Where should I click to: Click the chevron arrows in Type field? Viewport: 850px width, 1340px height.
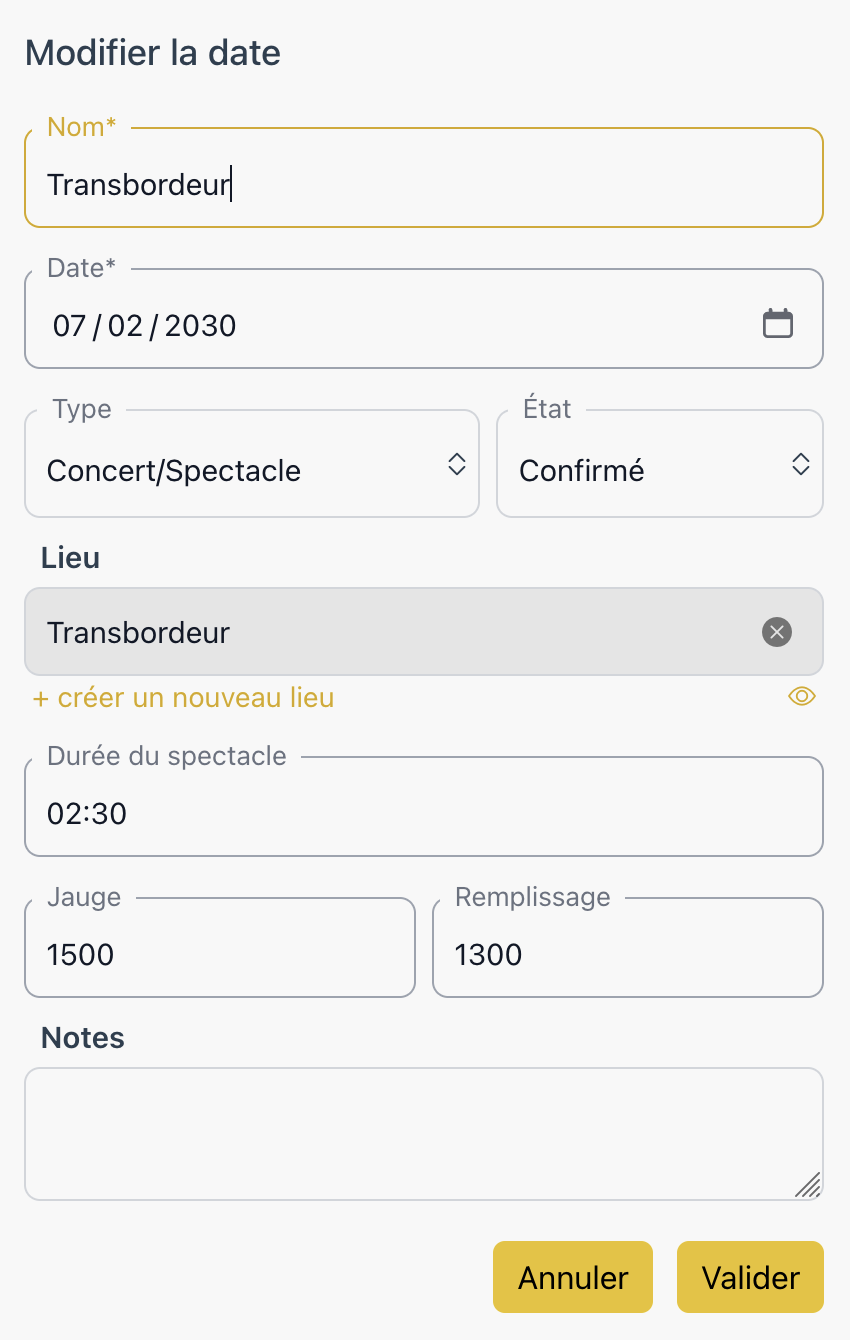457,464
